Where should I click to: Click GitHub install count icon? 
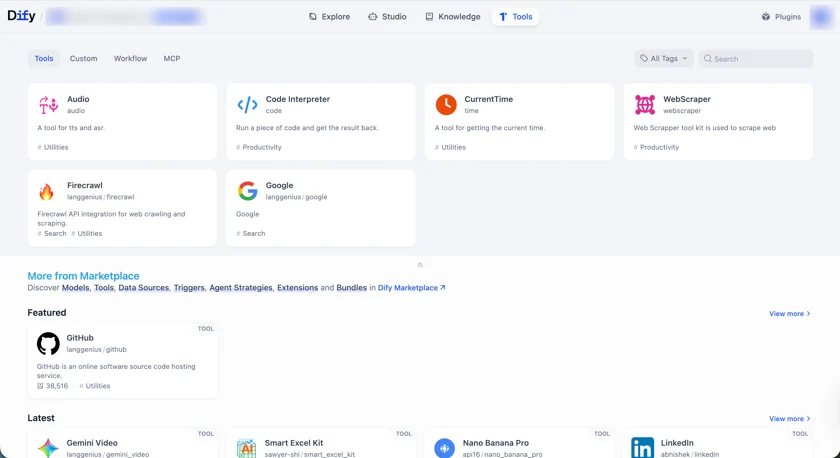[40, 386]
